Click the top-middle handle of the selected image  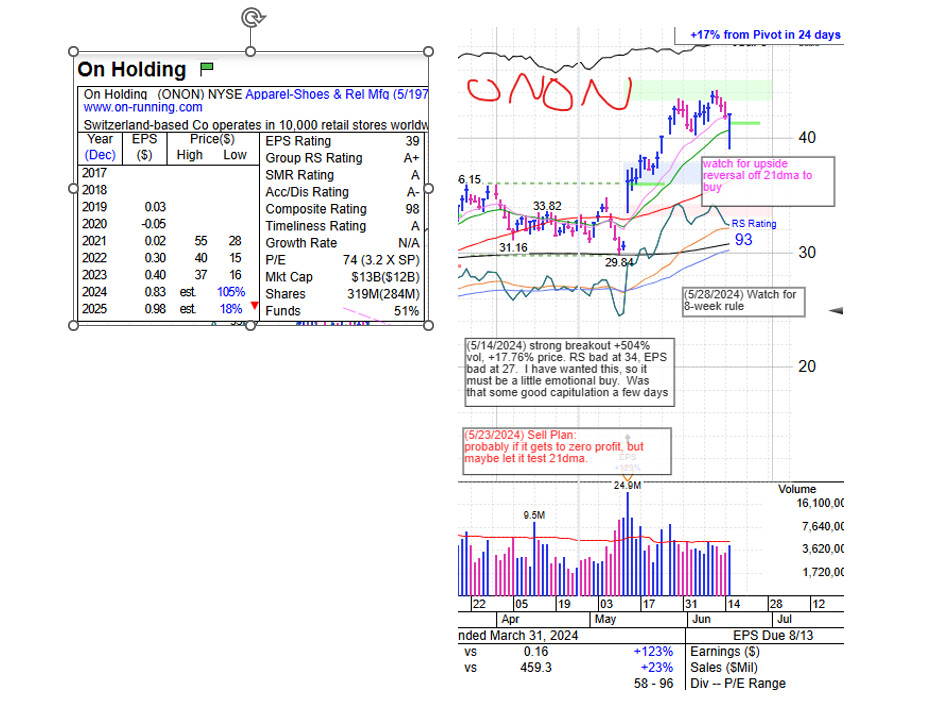[251, 52]
